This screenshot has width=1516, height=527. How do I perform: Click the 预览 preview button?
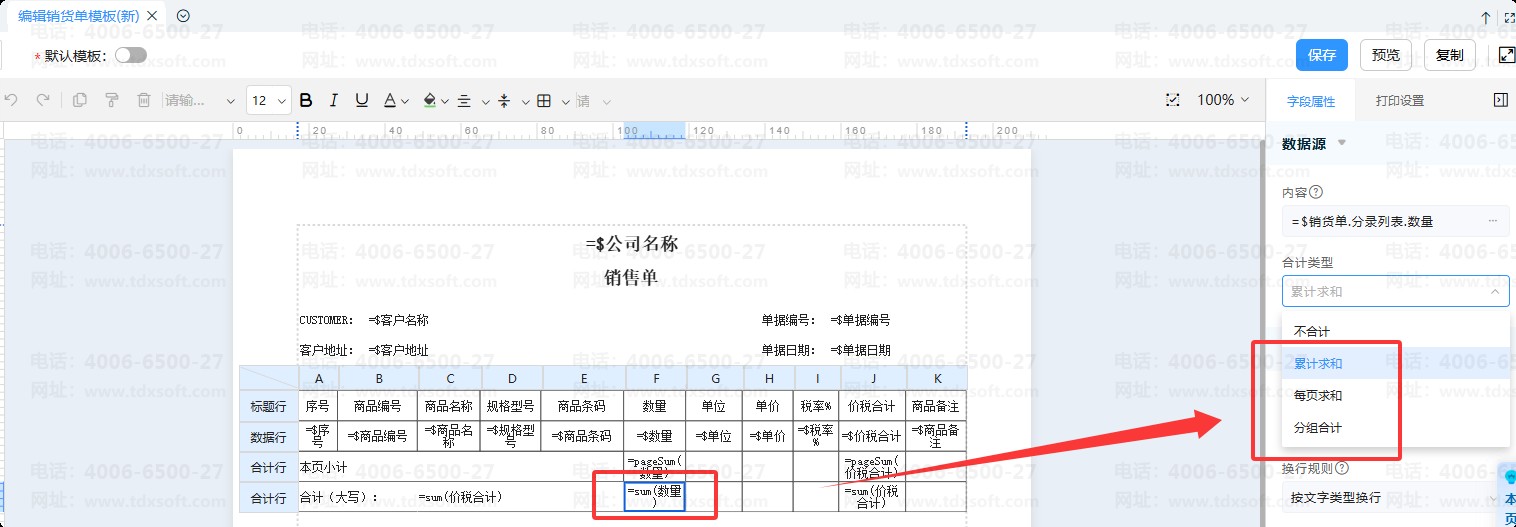[x=1386, y=55]
